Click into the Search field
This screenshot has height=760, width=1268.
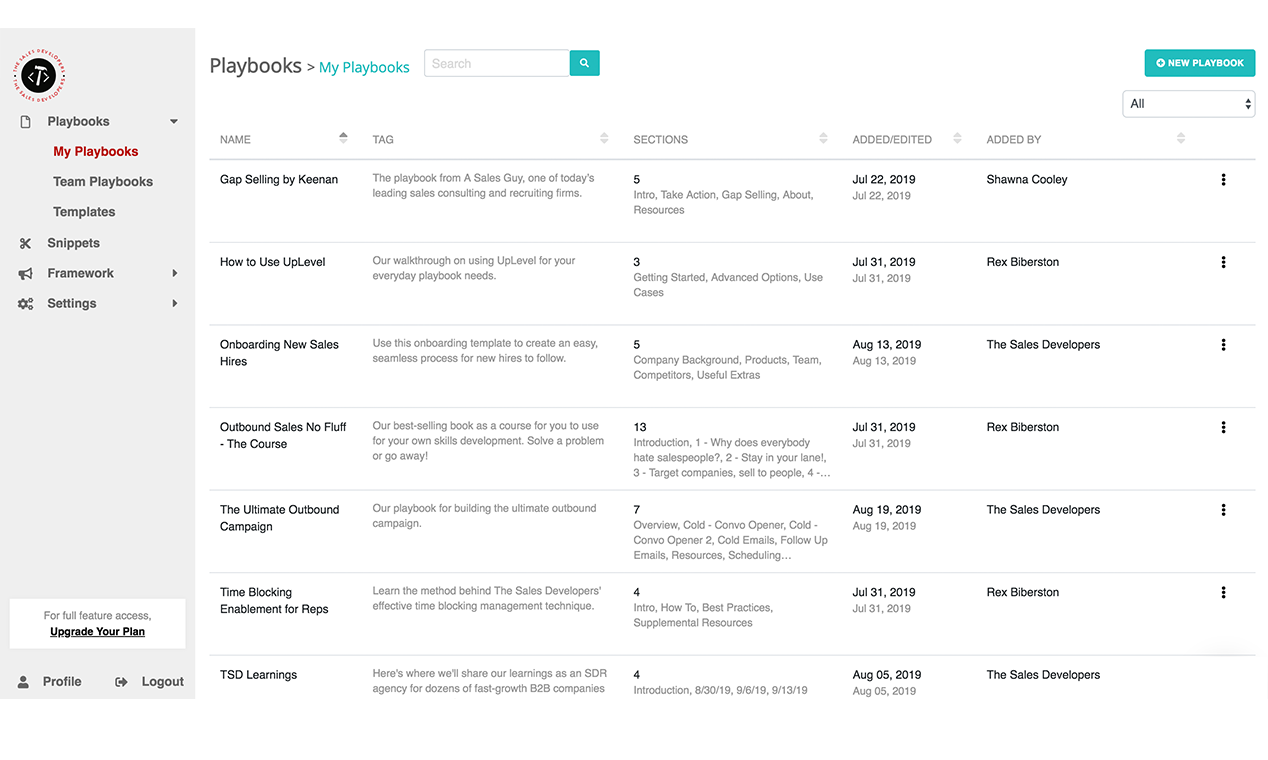[497, 63]
